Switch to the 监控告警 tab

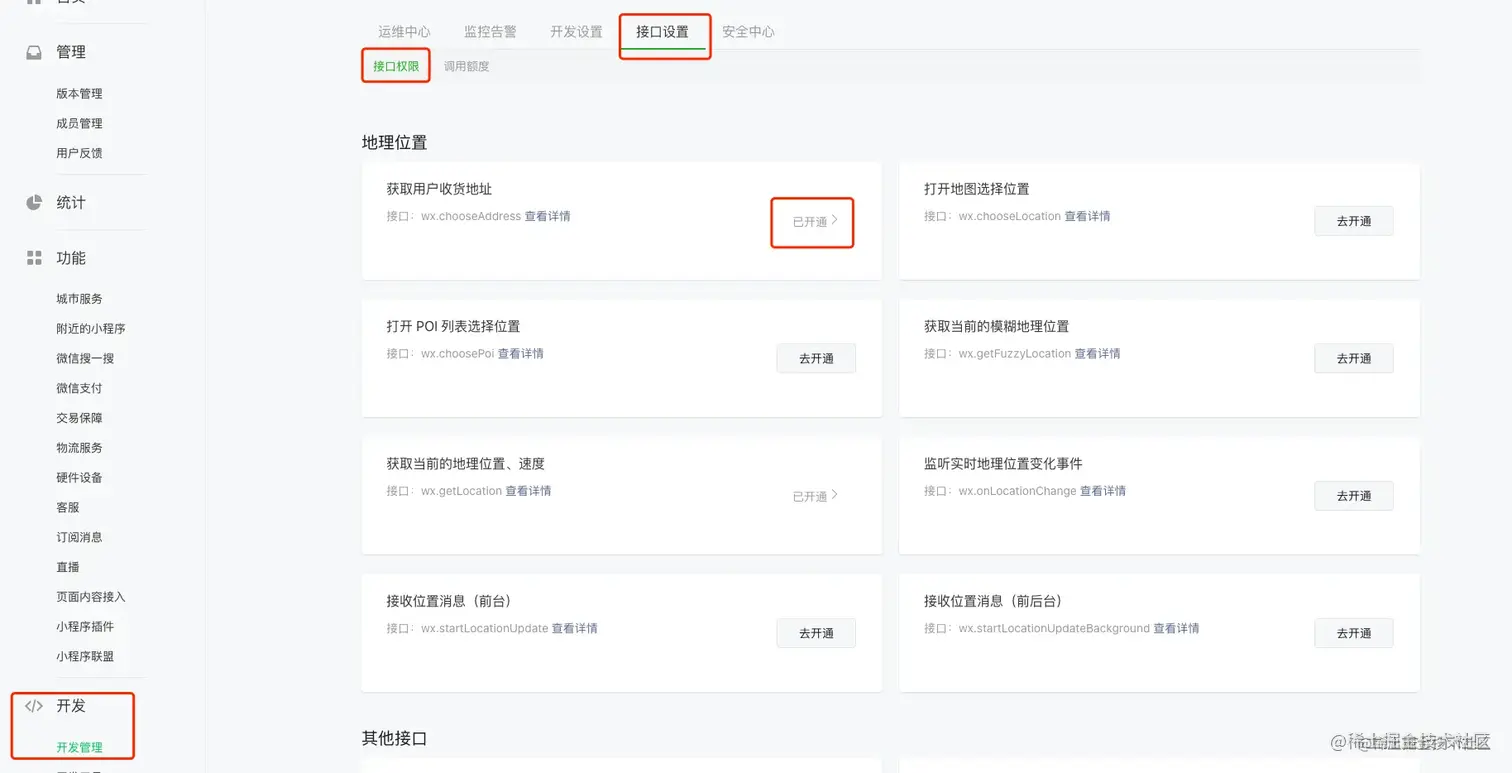click(x=490, y=32)
